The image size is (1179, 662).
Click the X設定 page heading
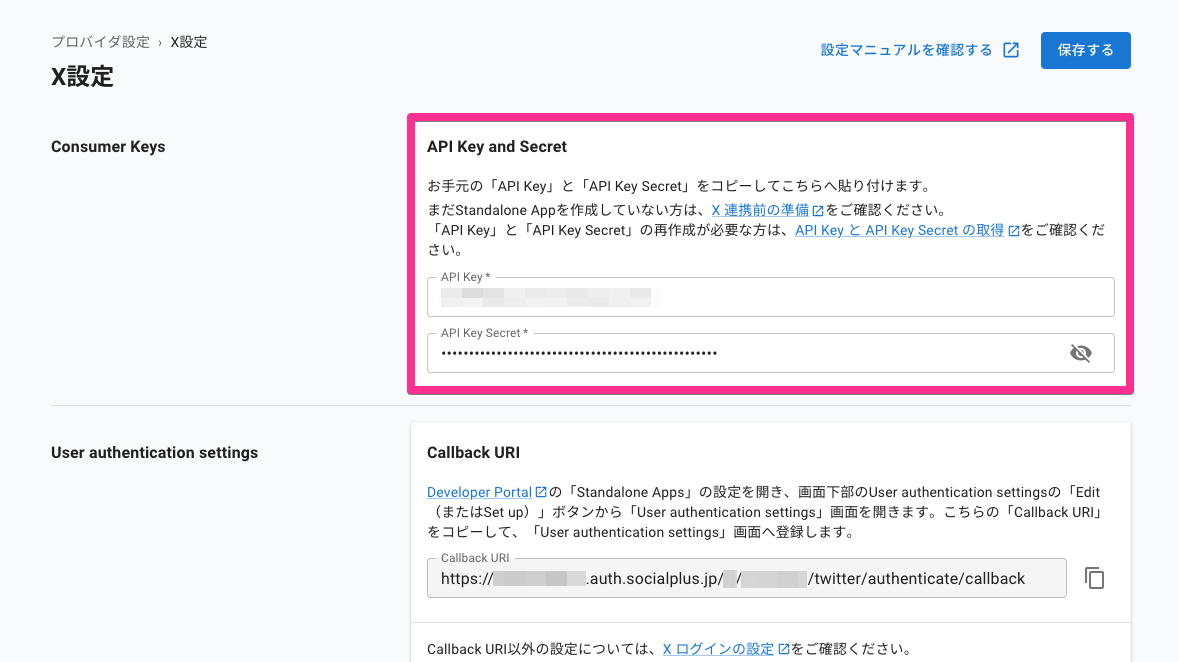(x=82, y=77)
